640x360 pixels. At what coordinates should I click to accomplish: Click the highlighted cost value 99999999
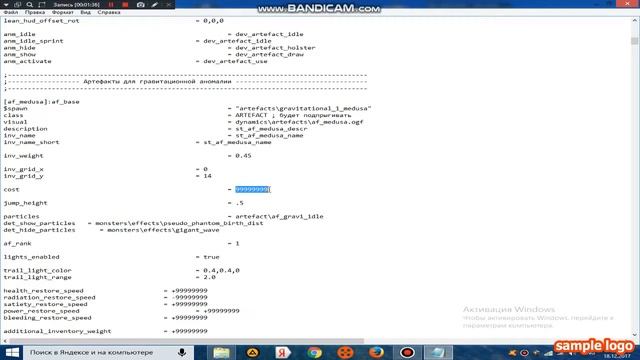(x=252, y=189)
